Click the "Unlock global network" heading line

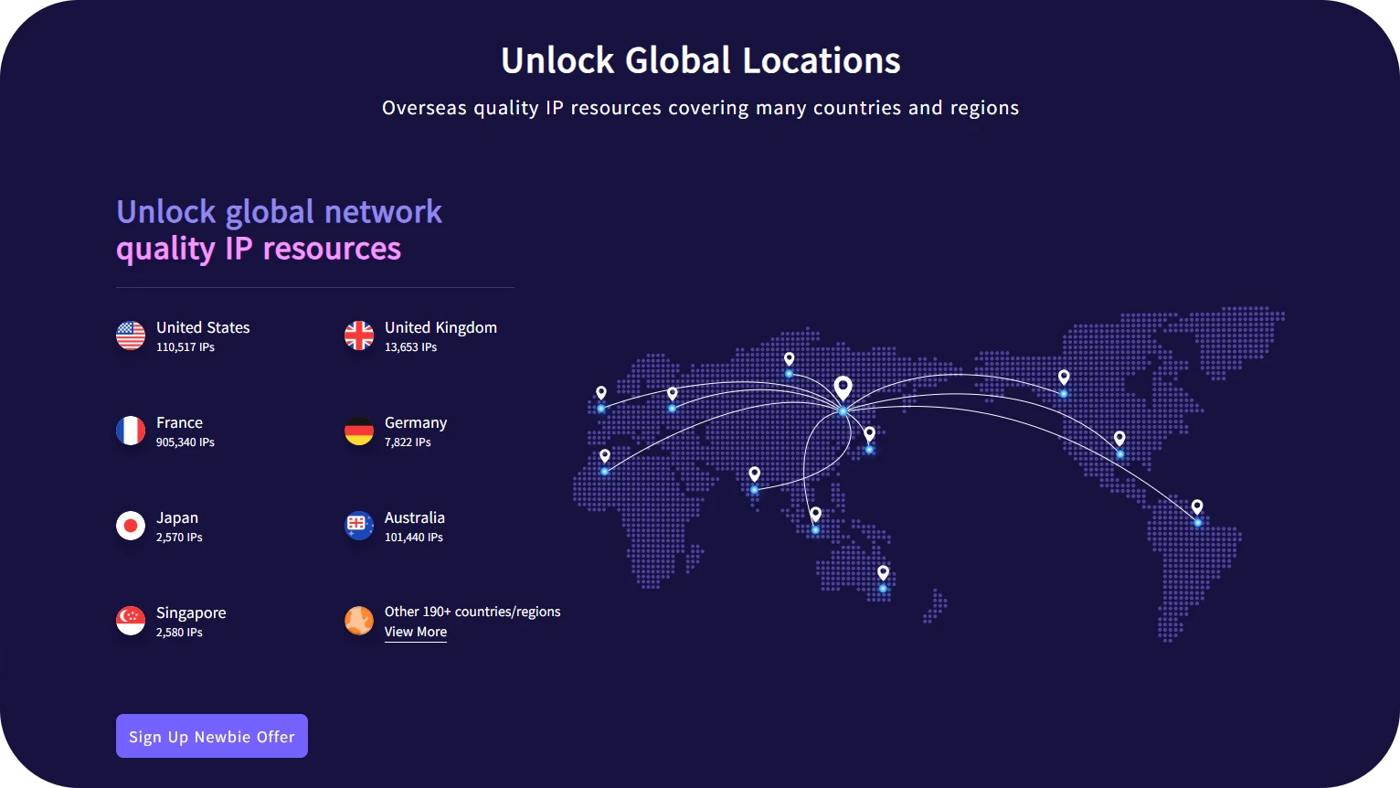click(x=279, y=212)
